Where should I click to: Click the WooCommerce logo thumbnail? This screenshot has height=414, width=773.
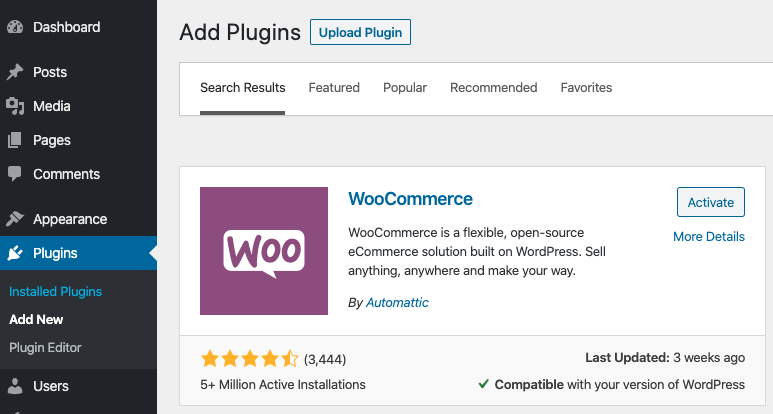click(x=264, y=251)
